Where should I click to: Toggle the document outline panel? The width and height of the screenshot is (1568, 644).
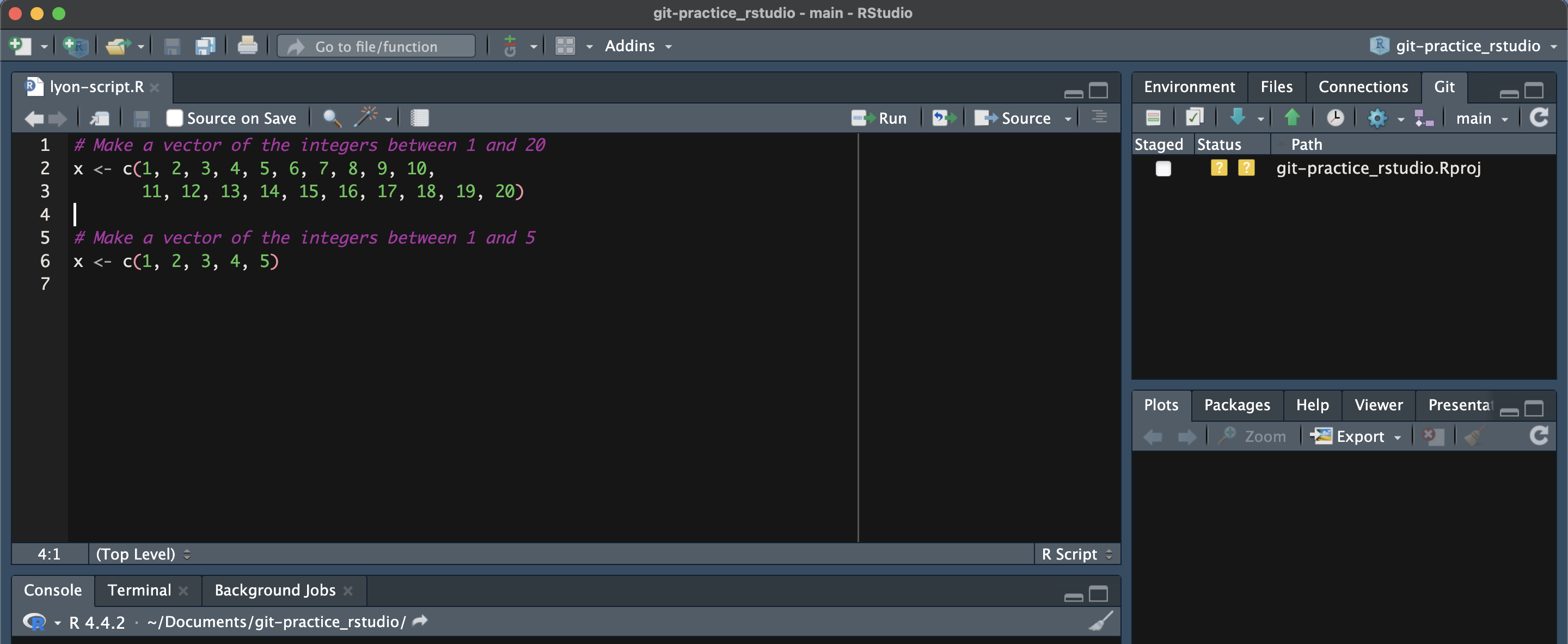point(1099,118)
